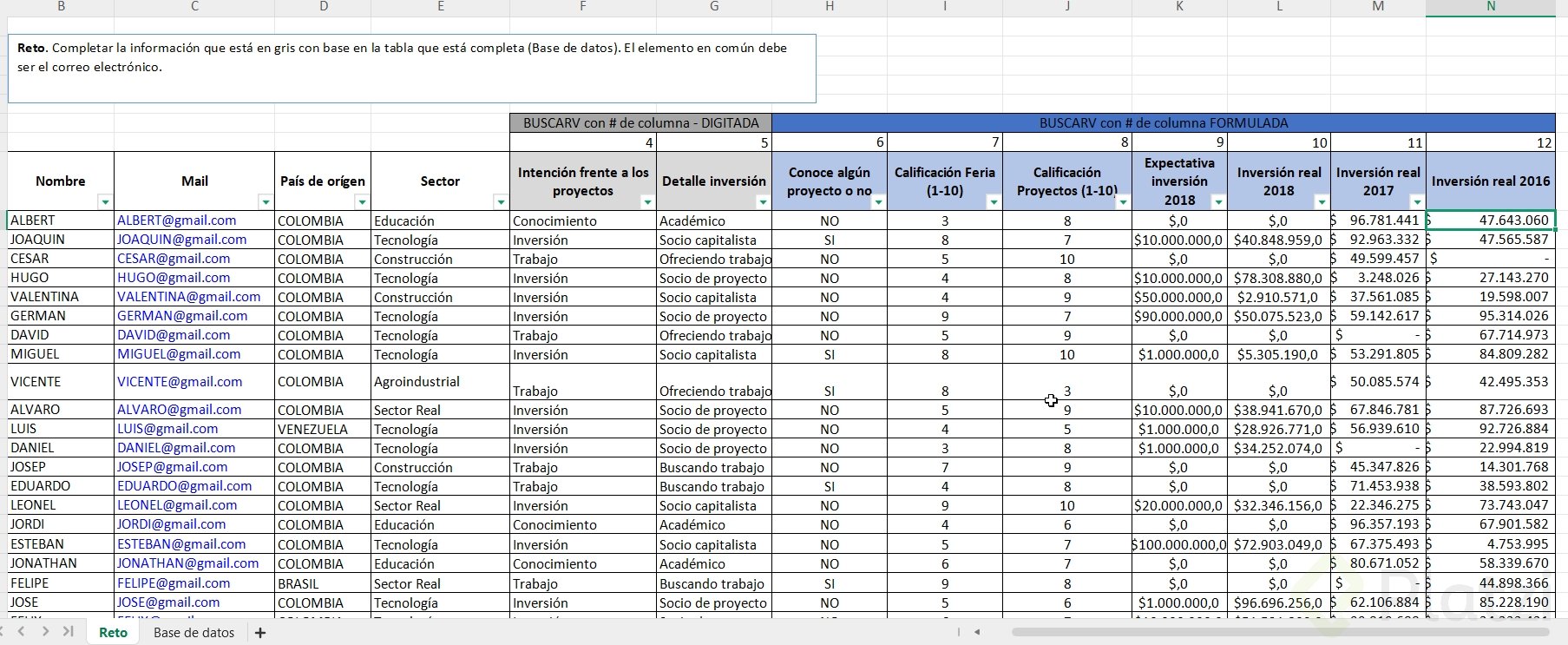
Task: Select the $96.696.256,0 cell in JOSE row
Action: point(1279,602)
